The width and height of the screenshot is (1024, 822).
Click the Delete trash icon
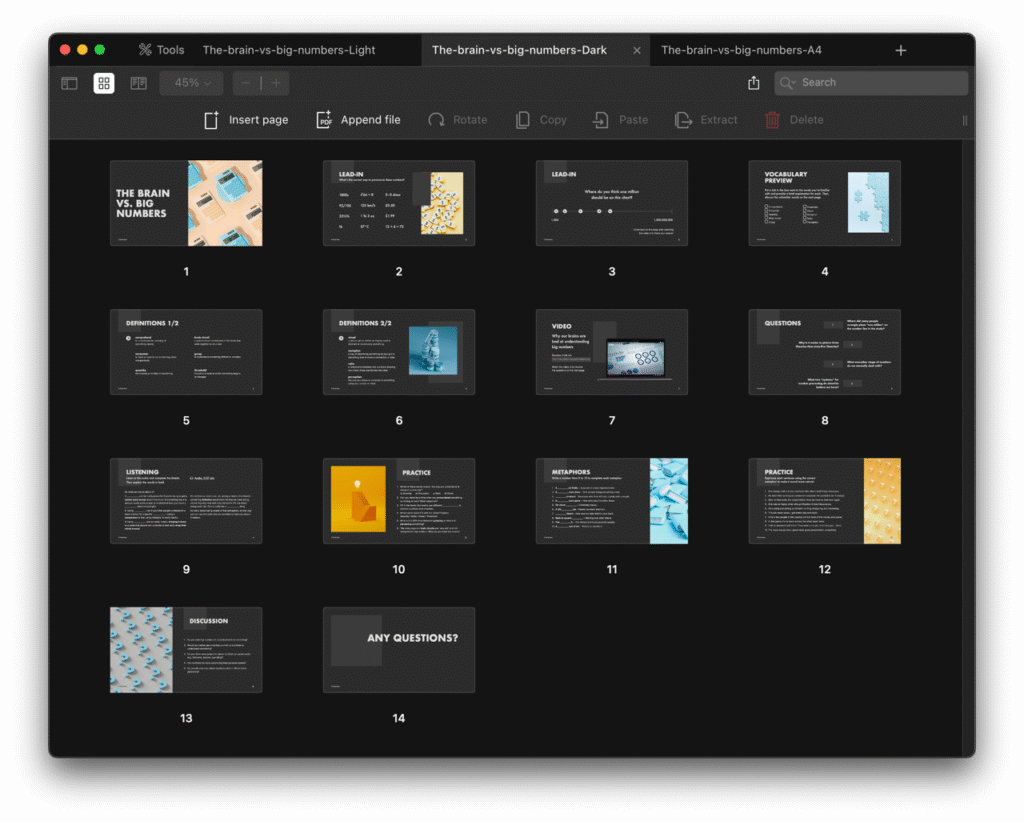(772, 120)
